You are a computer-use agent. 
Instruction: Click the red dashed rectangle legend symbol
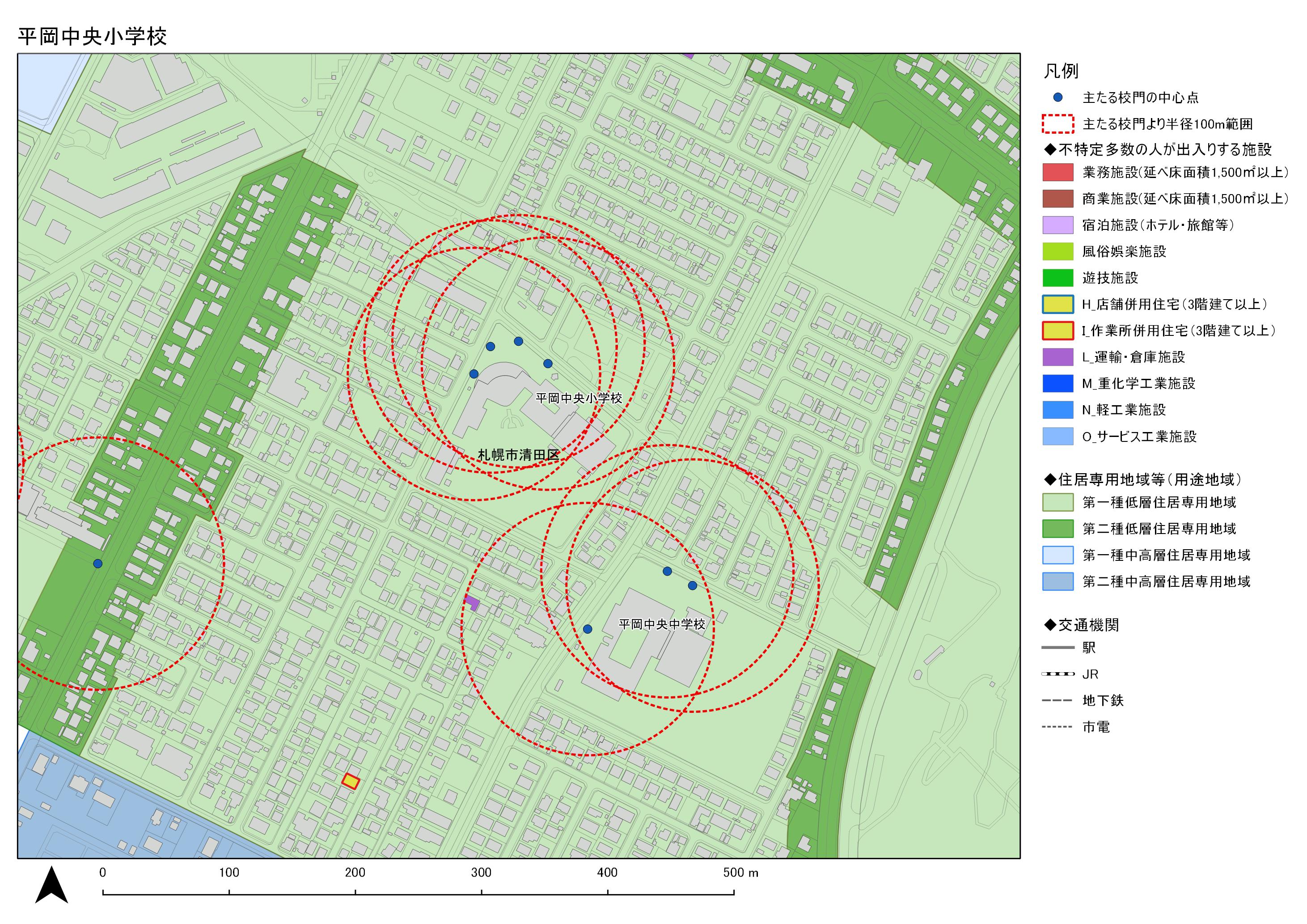point(1057,124)
